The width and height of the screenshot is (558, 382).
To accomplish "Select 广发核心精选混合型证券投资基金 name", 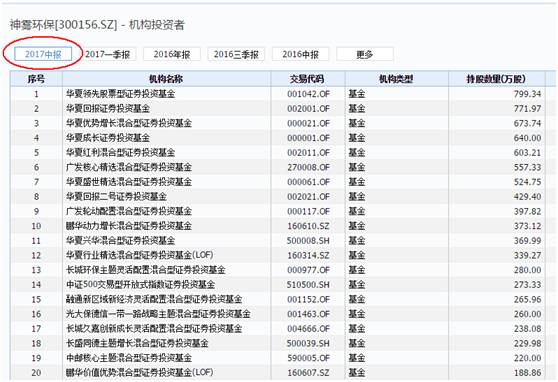I will (129, 167).
